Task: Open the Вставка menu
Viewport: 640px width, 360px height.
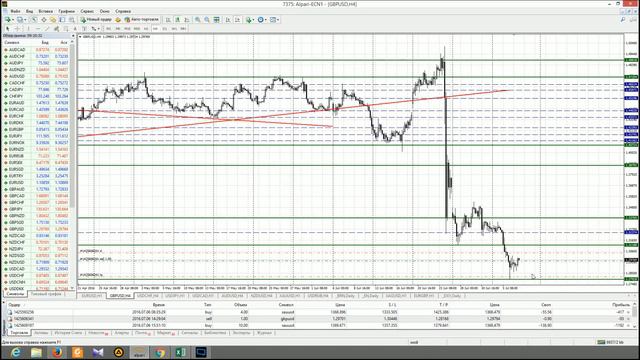Action: tap(45, 11)
